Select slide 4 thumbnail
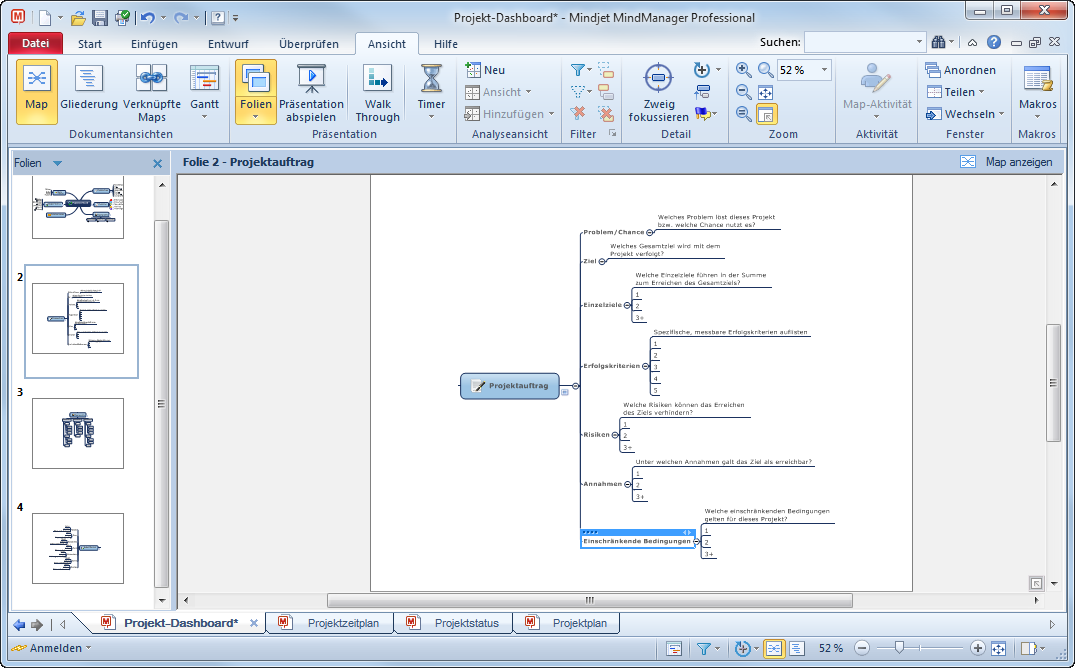Image resolution: width=1075 pixels, height=668 pixels. (x=78, y=548)
